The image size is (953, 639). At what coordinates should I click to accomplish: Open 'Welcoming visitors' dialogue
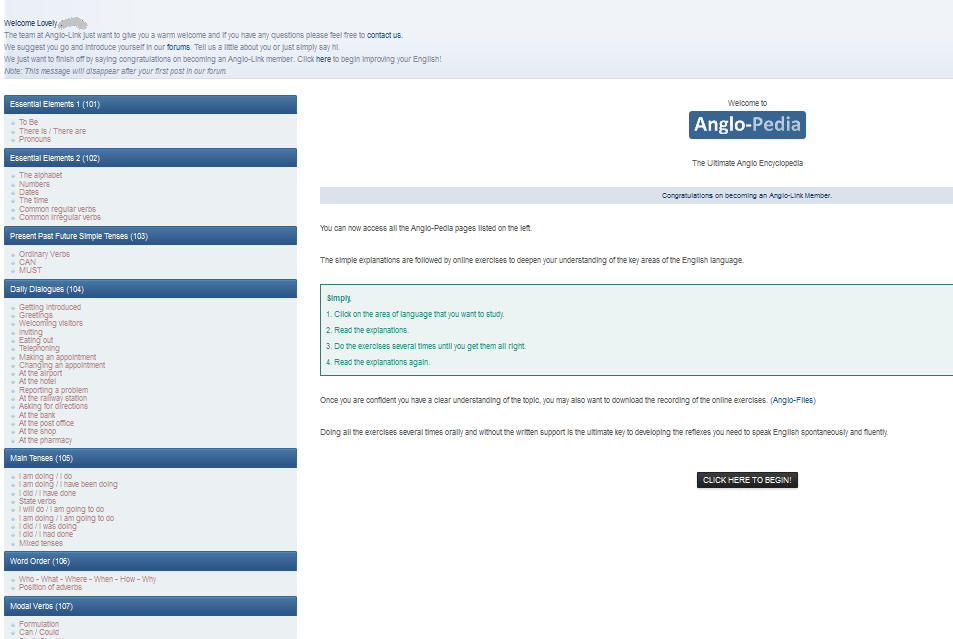point(50,323)
